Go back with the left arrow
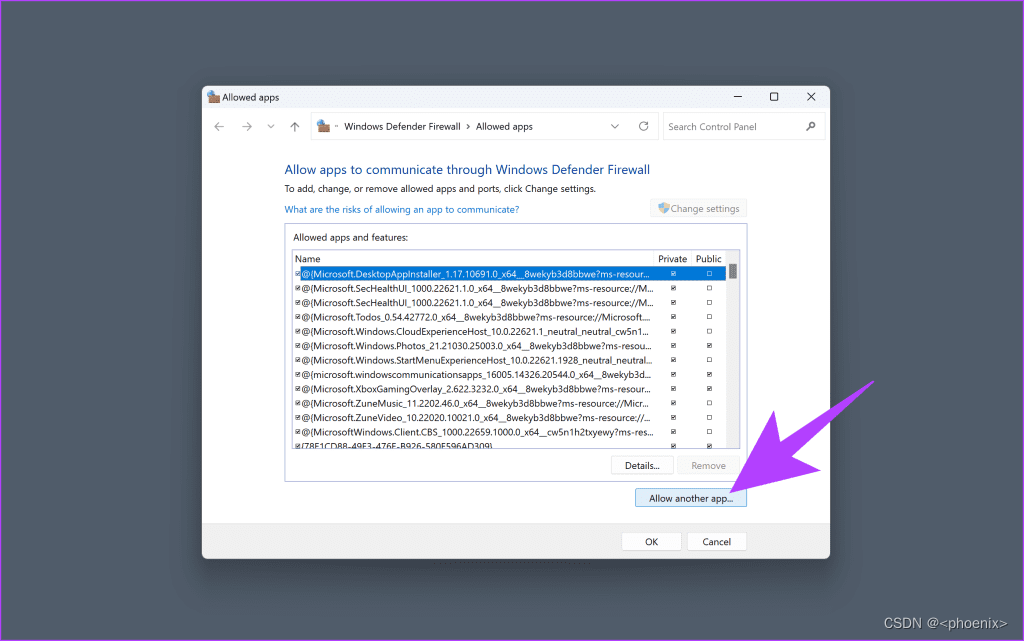The width and height of the screenshot is (1024, 641). pyautogui.click(x=219, y=127)
